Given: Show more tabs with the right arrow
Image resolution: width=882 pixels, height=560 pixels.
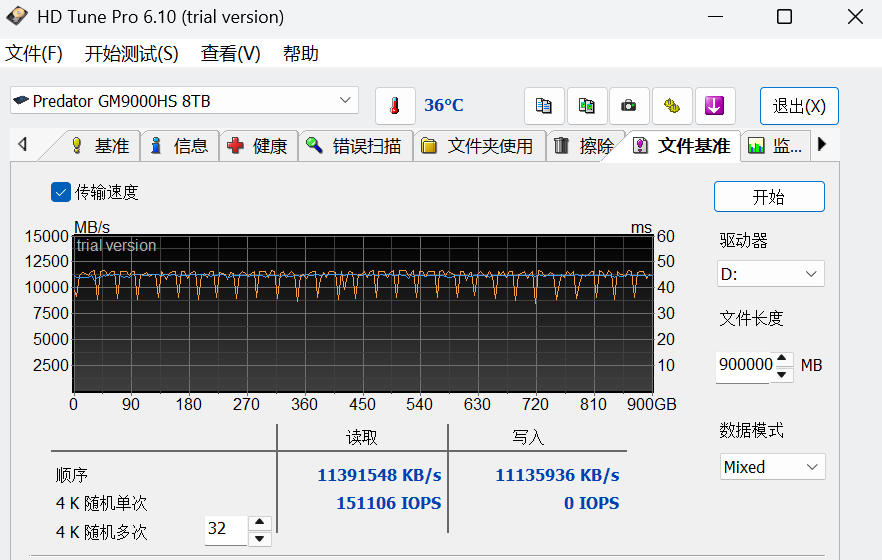Looking at the screenshot, I should (x=822, y=144).
